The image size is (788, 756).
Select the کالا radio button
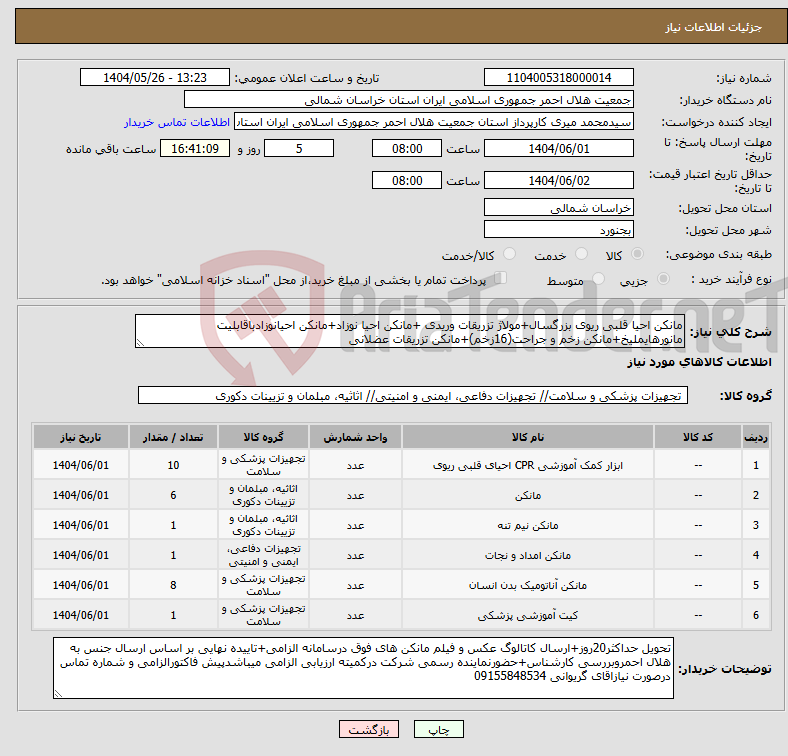[637, 254]
